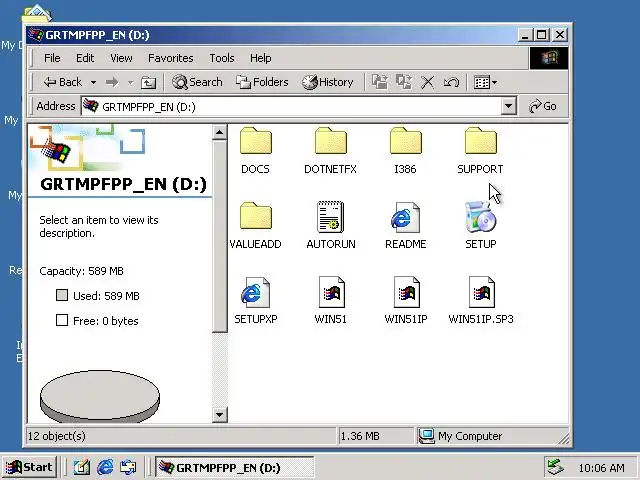Click the system tray network icon
Image resolution: width=640 pixels, height=480 pixels.
point(556,467)
